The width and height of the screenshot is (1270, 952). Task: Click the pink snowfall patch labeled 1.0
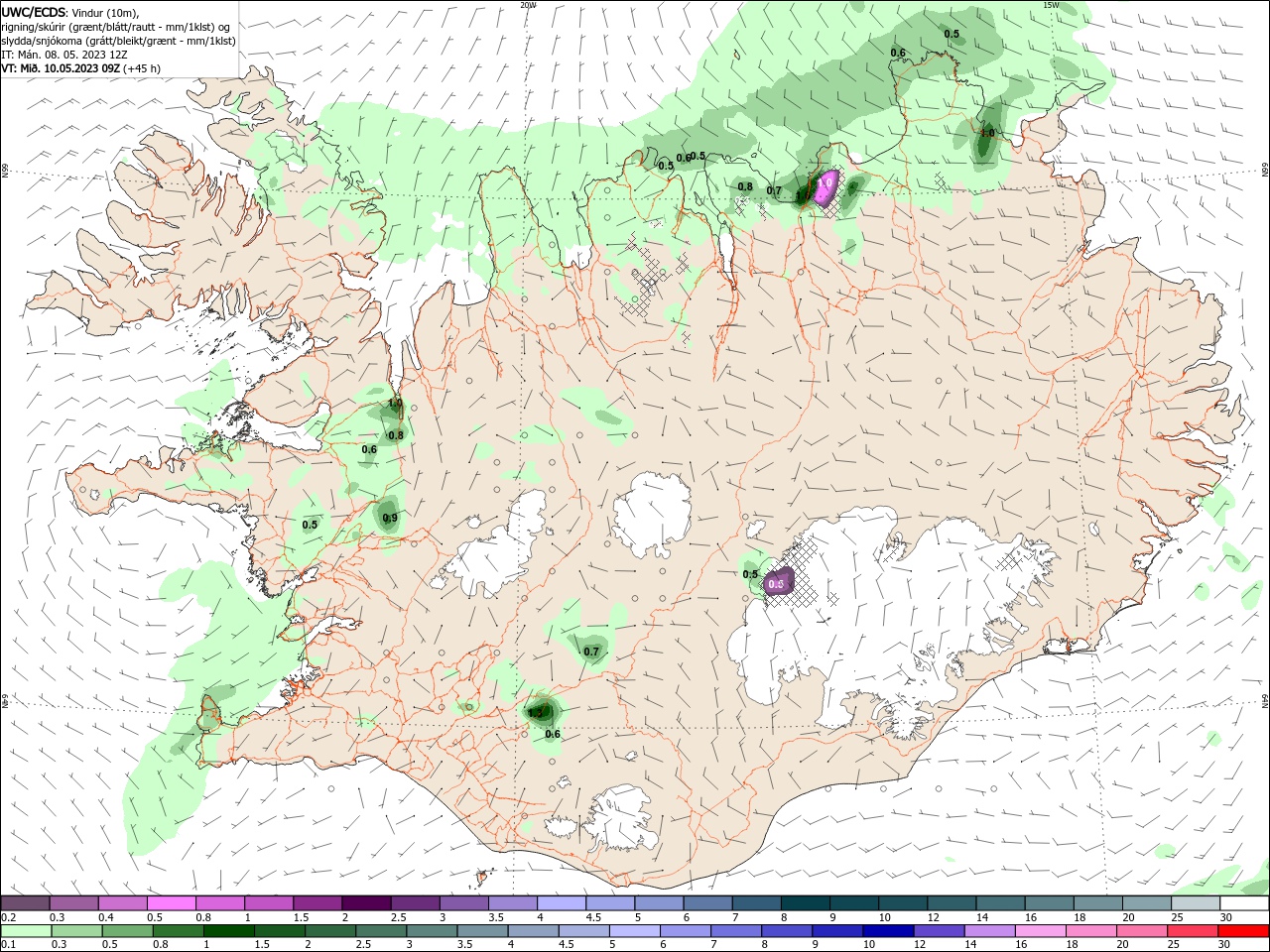click(825, 185)
